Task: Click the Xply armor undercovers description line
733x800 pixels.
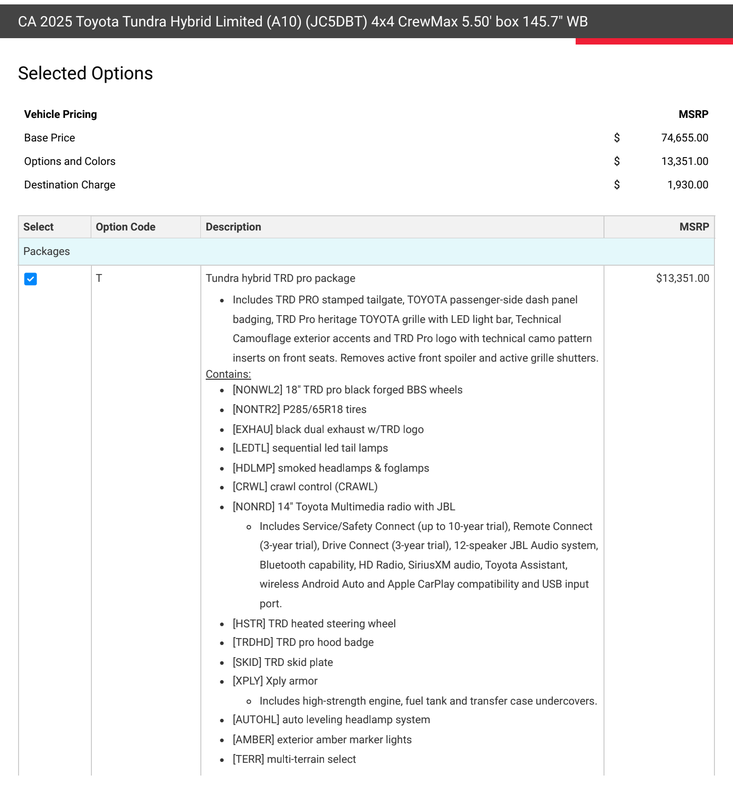Action: pyautogui.click(x=428, y=702)
